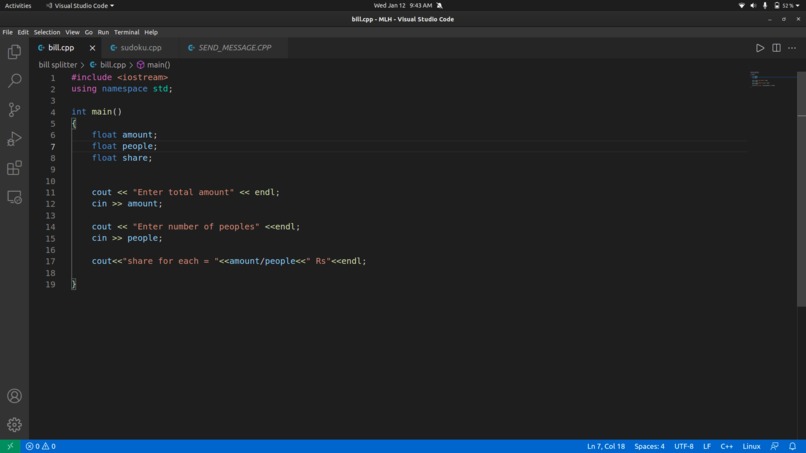Click the "int main()" declaration
806x453 pixels.
click(x=97, y=112)
